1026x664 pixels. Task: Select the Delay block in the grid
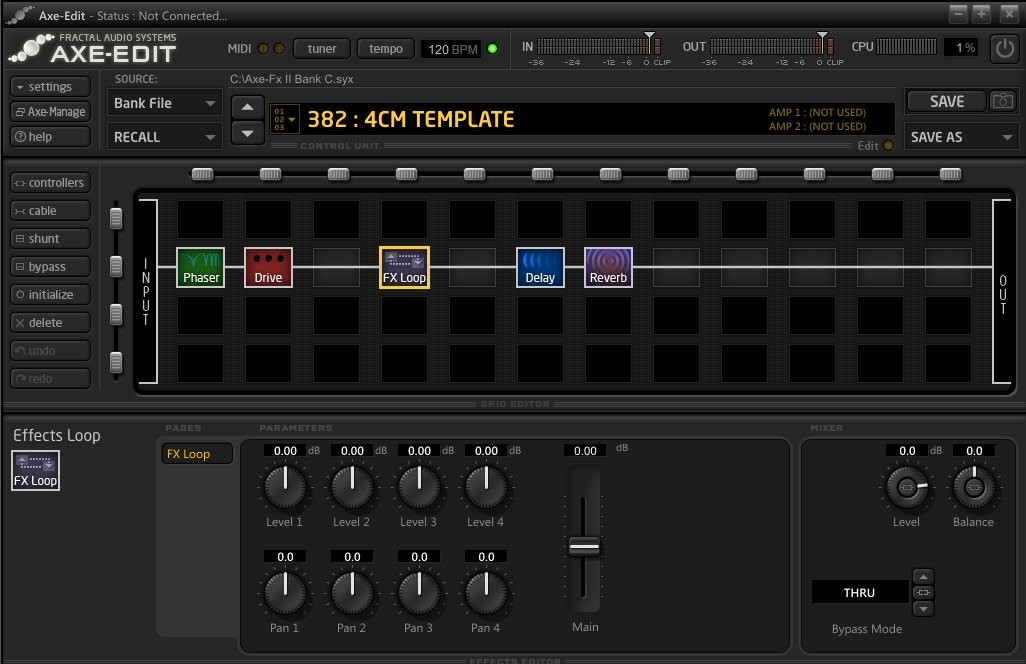[x=540, y=267]
